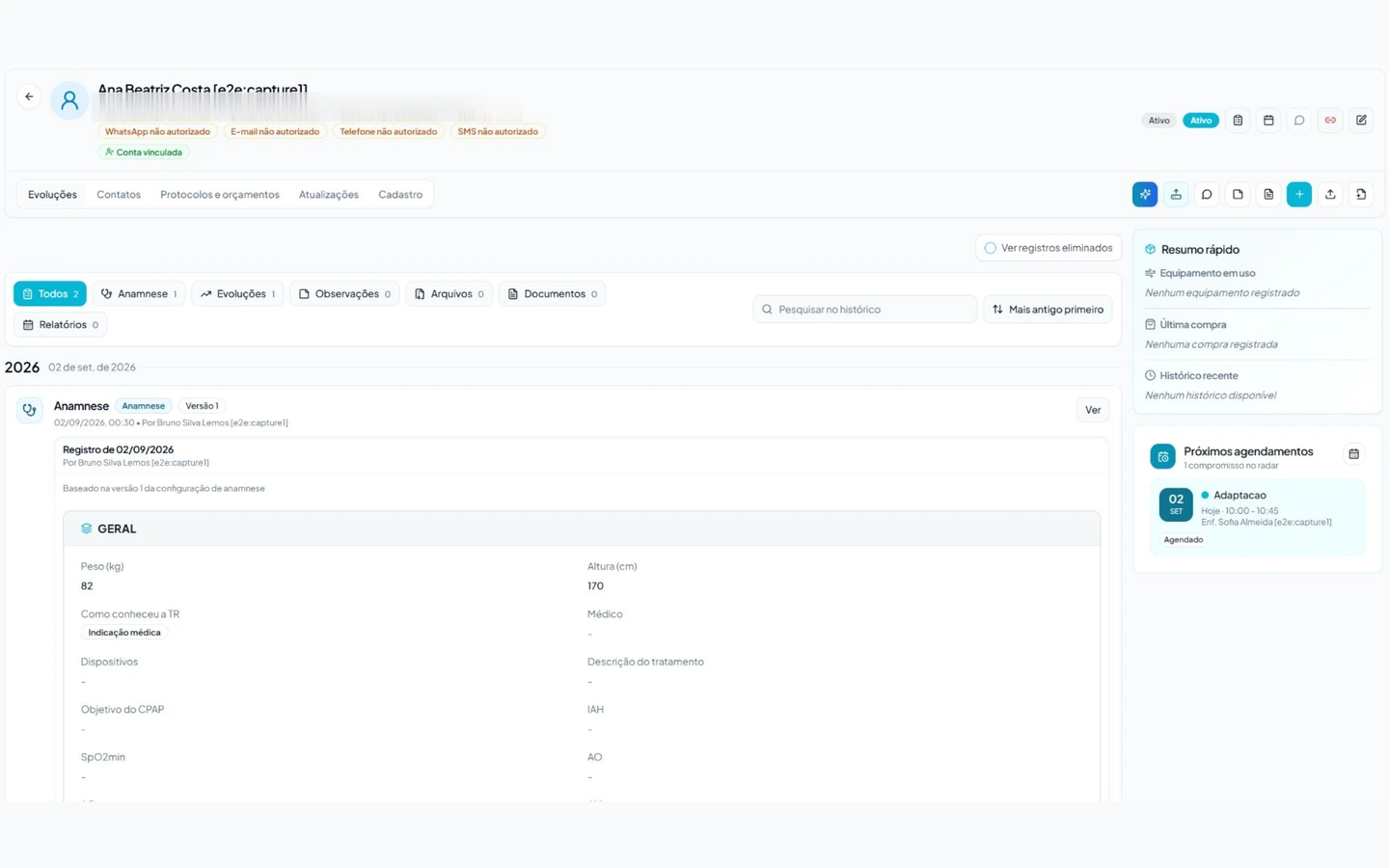This screenshot has width=1389, height=868.
Task: Click the light blue upload tray icon
Action: pyautogui.click(x=1176, y=195)
